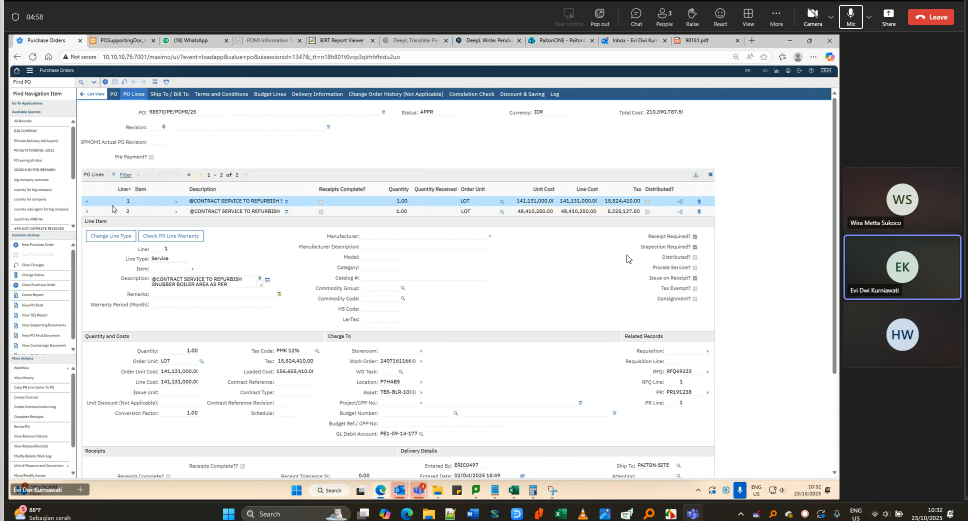Click the Change Line Type button

point(111,236)
